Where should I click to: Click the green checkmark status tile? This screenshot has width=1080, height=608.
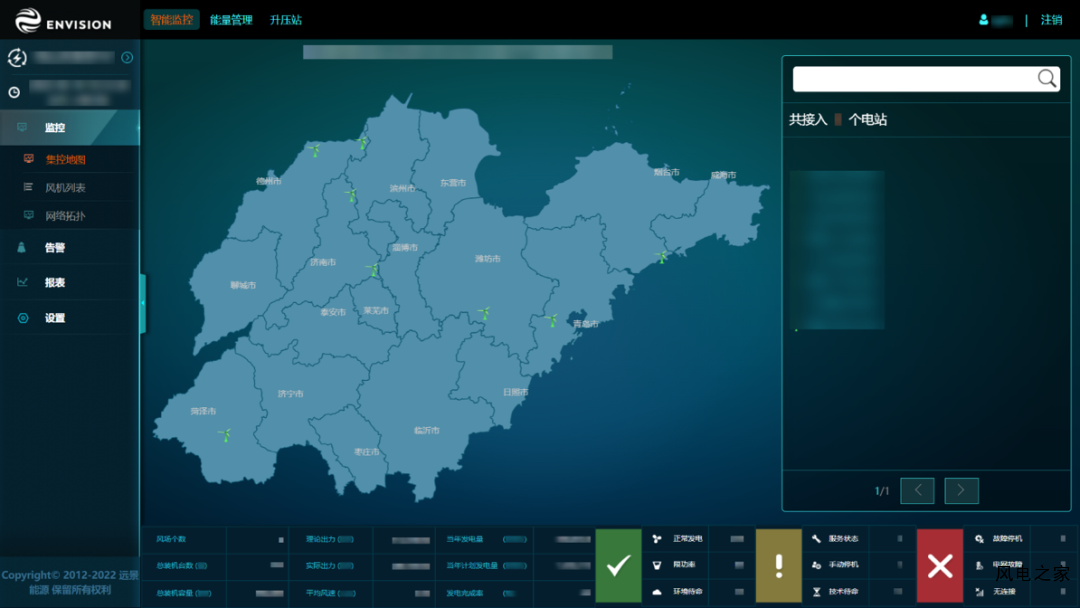pos(618,565)
